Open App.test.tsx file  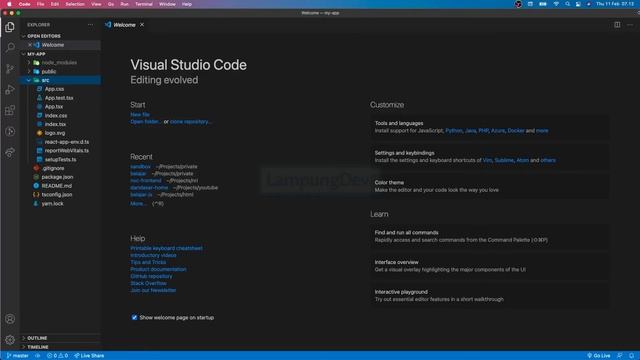[x=59, y=98]
